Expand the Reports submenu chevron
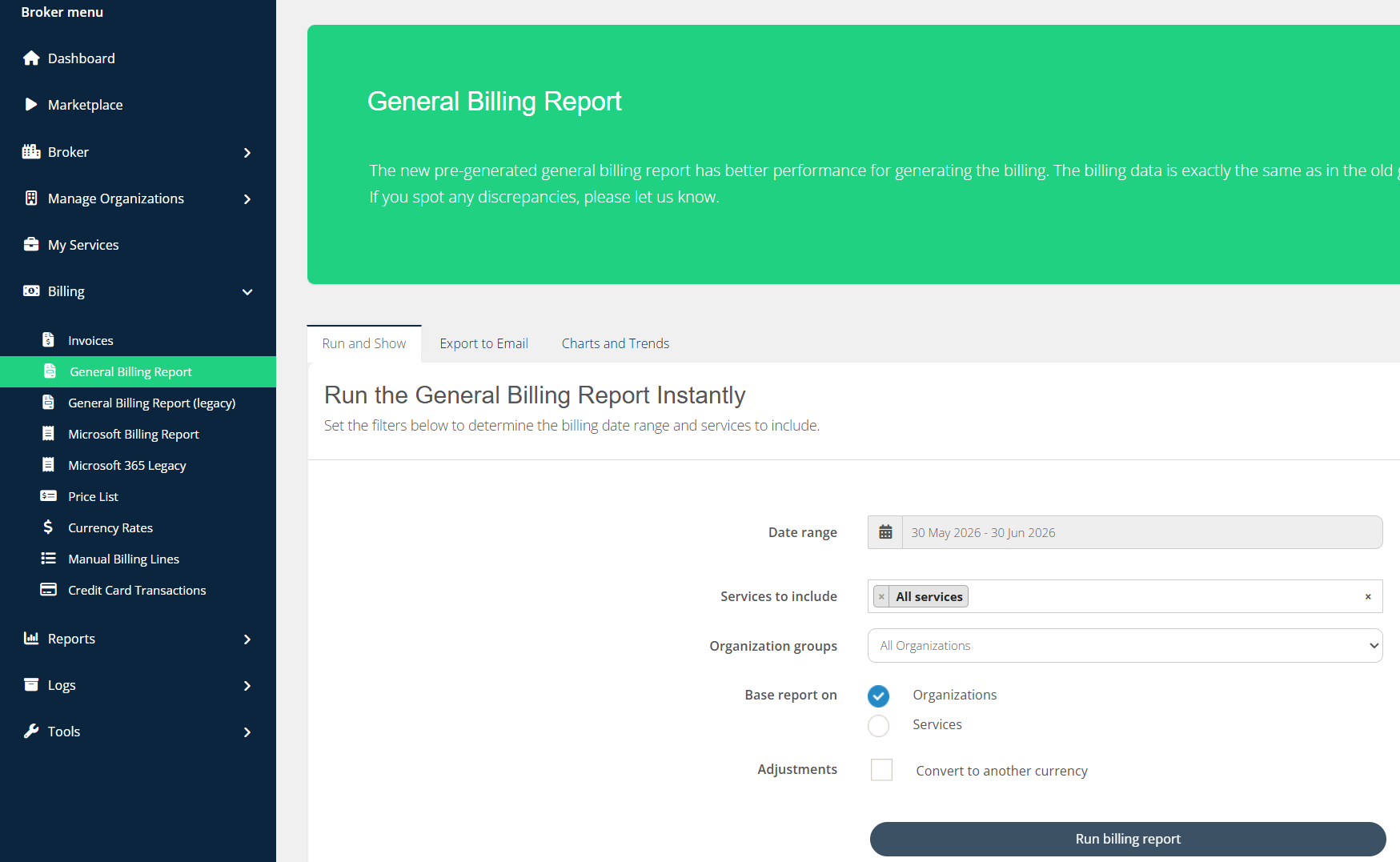 pos(247,639)
